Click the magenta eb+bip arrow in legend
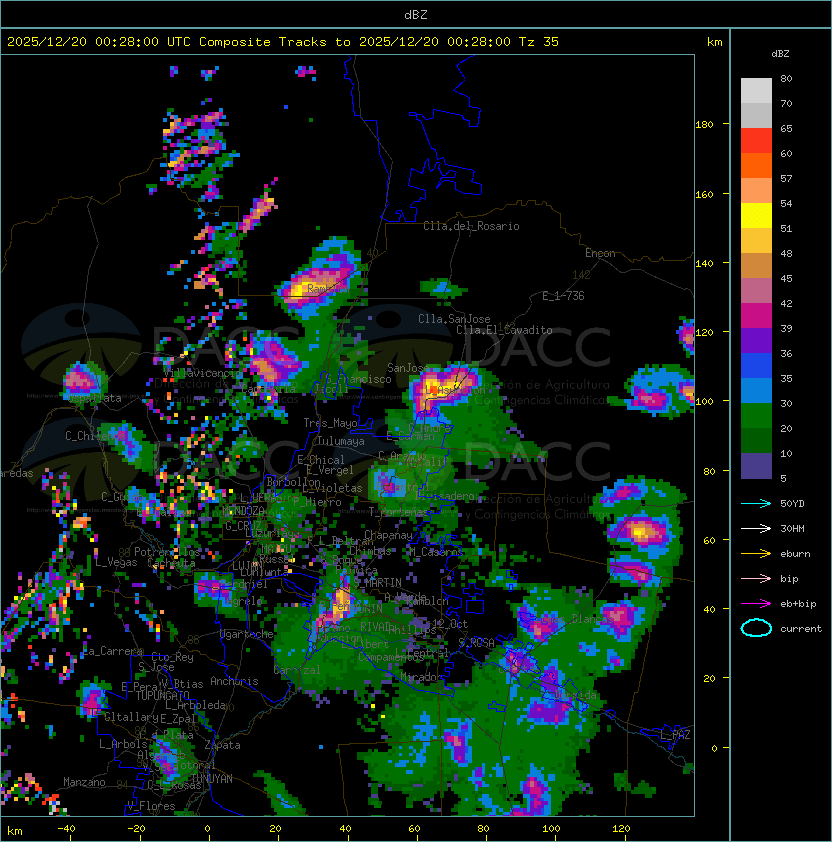Image resolution: width=832 pixels, height=842 pixels. (756, 604)
